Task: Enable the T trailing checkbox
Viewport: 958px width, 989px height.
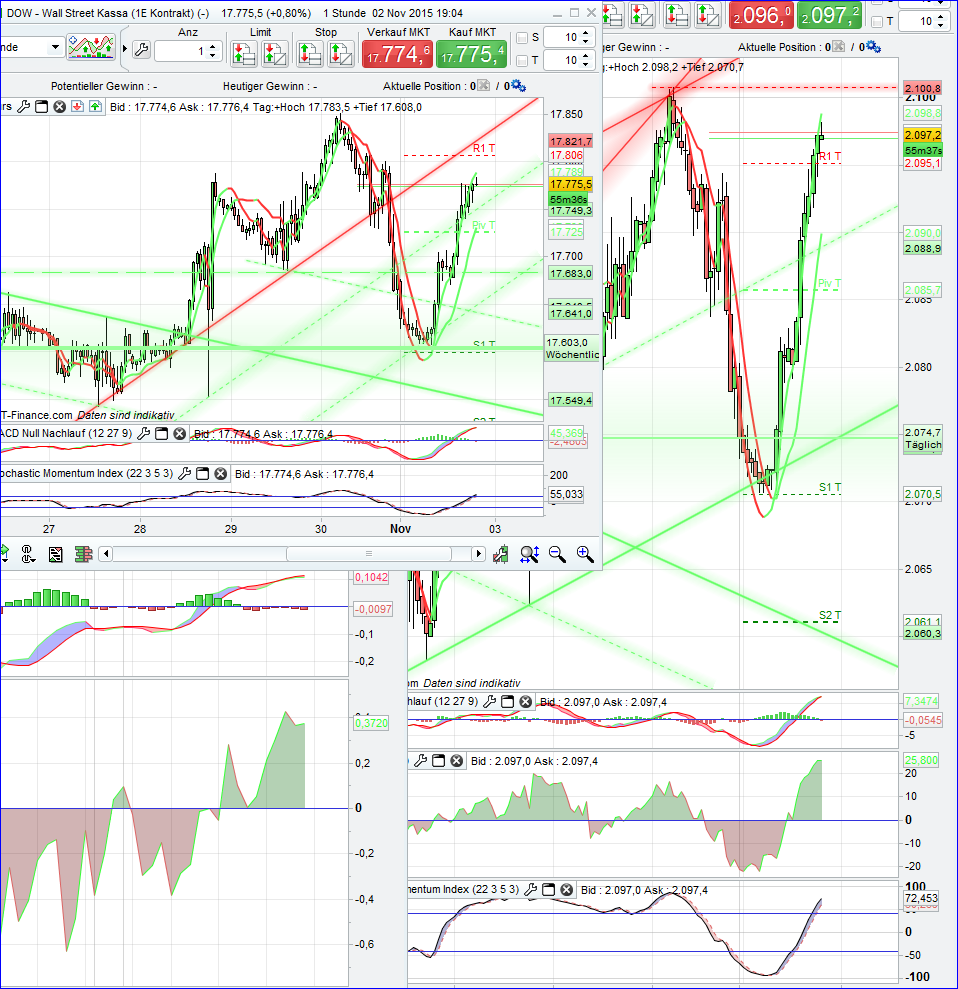Action: coord(524,59)
